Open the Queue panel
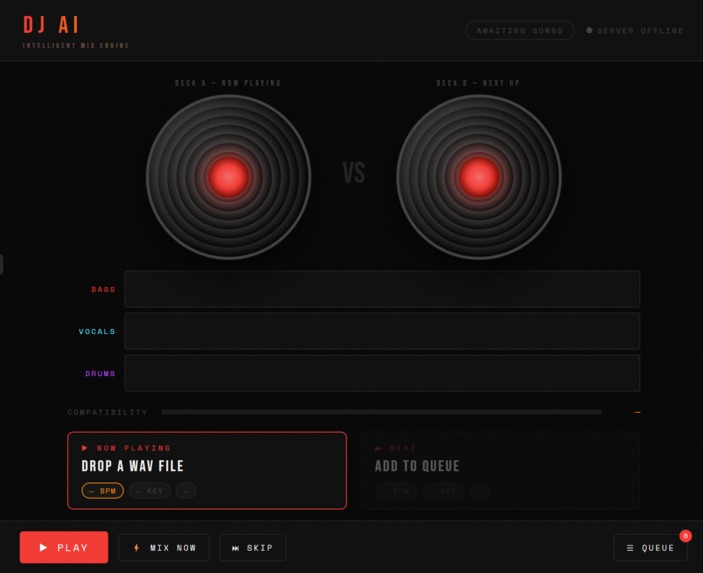The width and height of the screenshot is (703, 573). [650, 547]
